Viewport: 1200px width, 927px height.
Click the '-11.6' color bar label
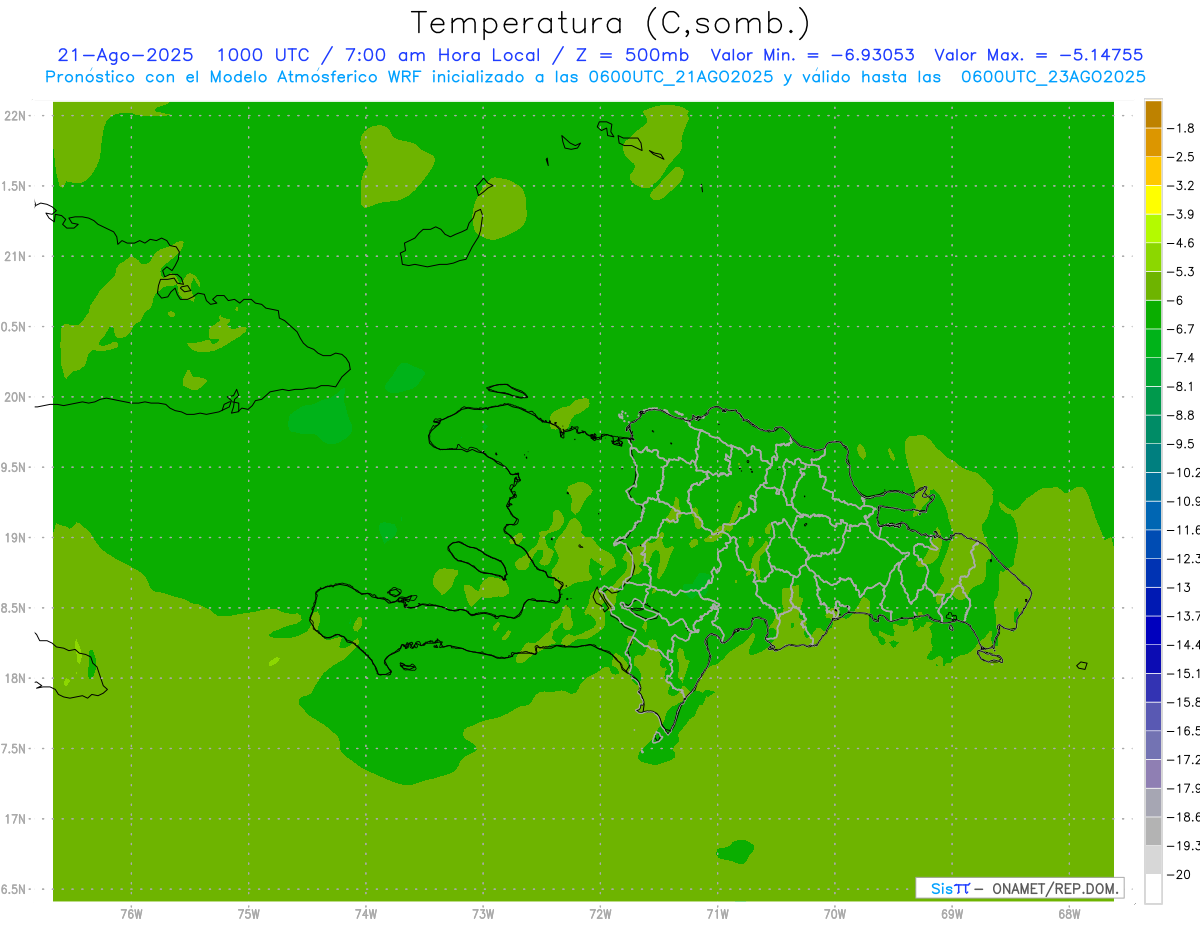1183,529
